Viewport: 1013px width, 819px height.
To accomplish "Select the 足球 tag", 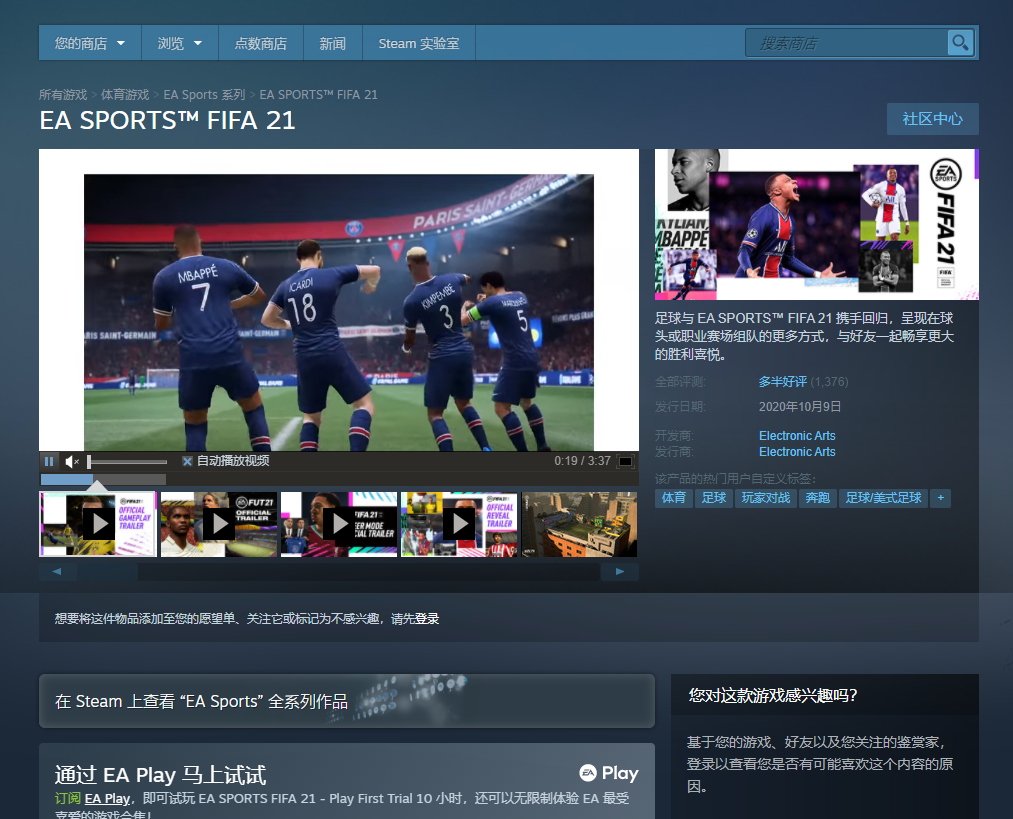I will point(714,498).
